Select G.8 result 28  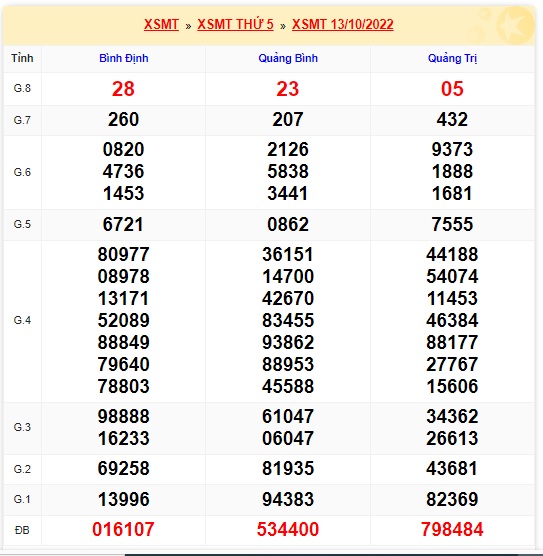[123, 89]
